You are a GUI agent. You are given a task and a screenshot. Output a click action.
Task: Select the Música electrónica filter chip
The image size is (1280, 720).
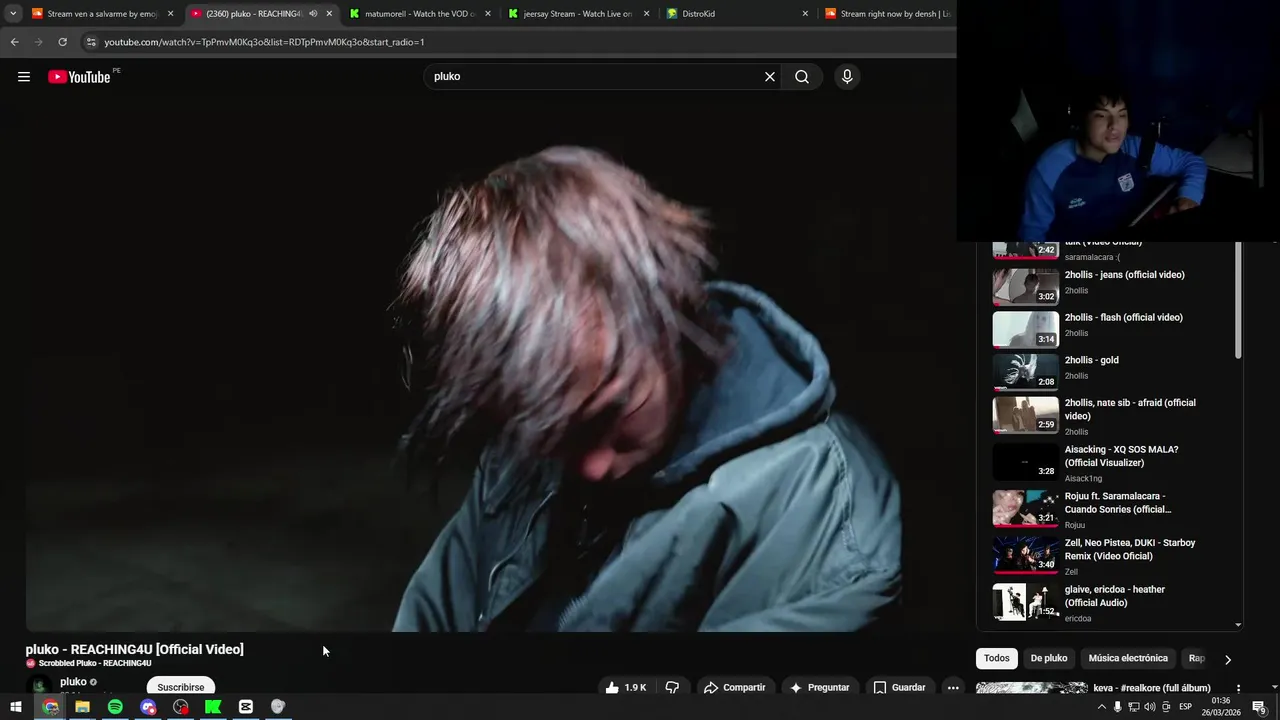(1128, 658)
